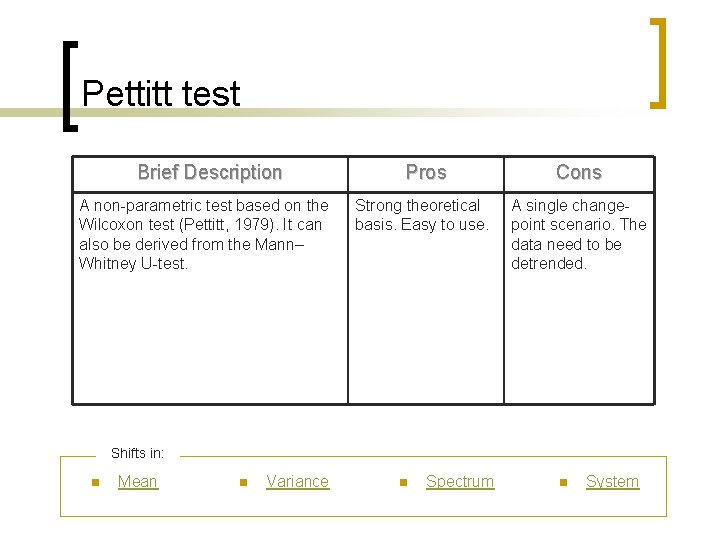Click the Pros column header
The image size is (720, 540).
[x=426, y=172]
